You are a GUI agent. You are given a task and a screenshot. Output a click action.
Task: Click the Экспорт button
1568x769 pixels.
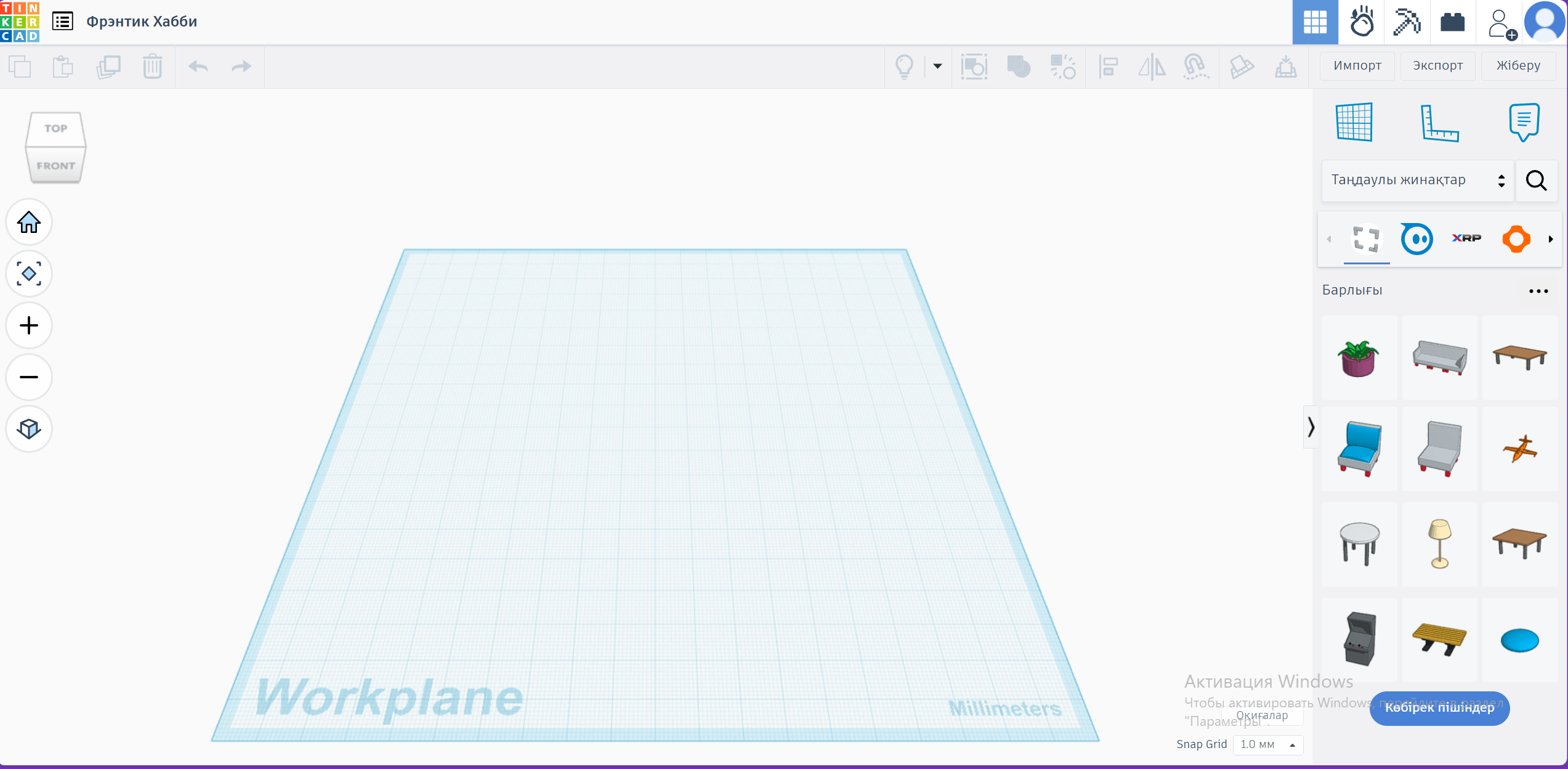pos(1437,65)
